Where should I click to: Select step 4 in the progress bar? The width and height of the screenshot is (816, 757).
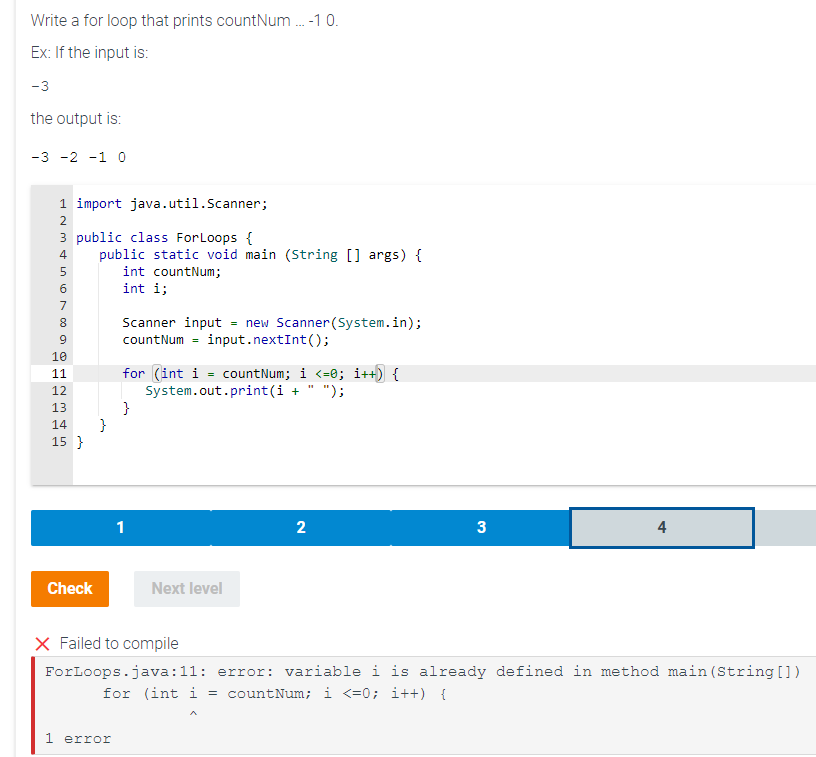tap(661, 527)
